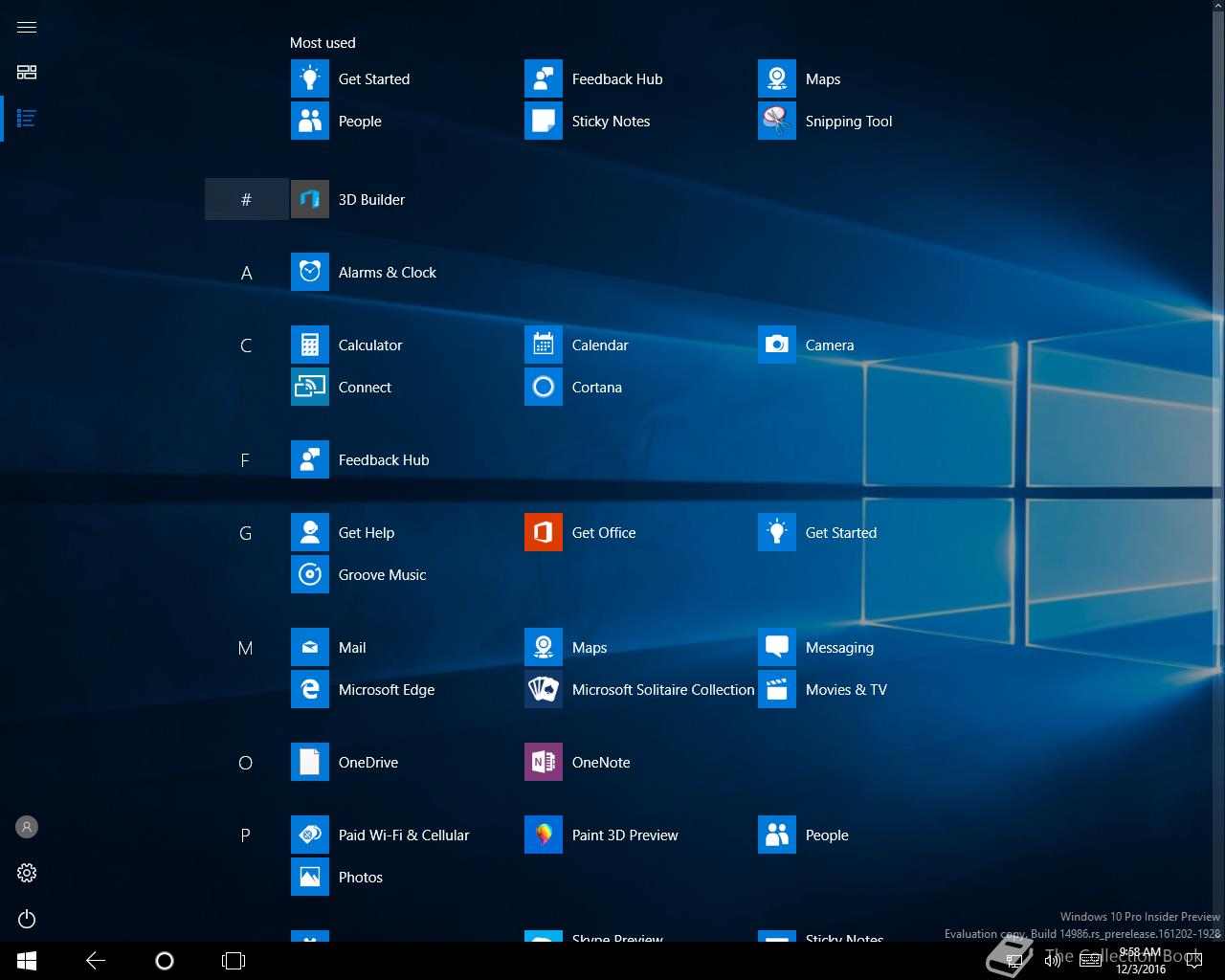Click the Windows Start button on taskbar
The image size is (1225, 980).
tap(27, 961)
